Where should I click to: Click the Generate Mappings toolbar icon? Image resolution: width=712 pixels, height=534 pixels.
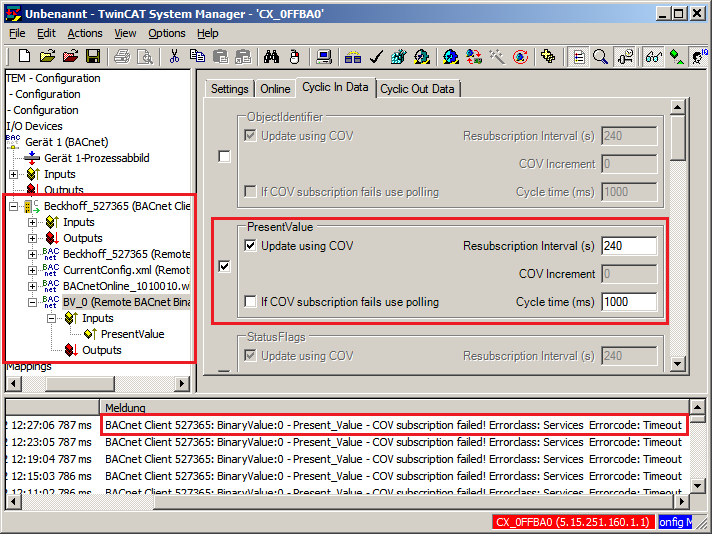click(353, 57)
